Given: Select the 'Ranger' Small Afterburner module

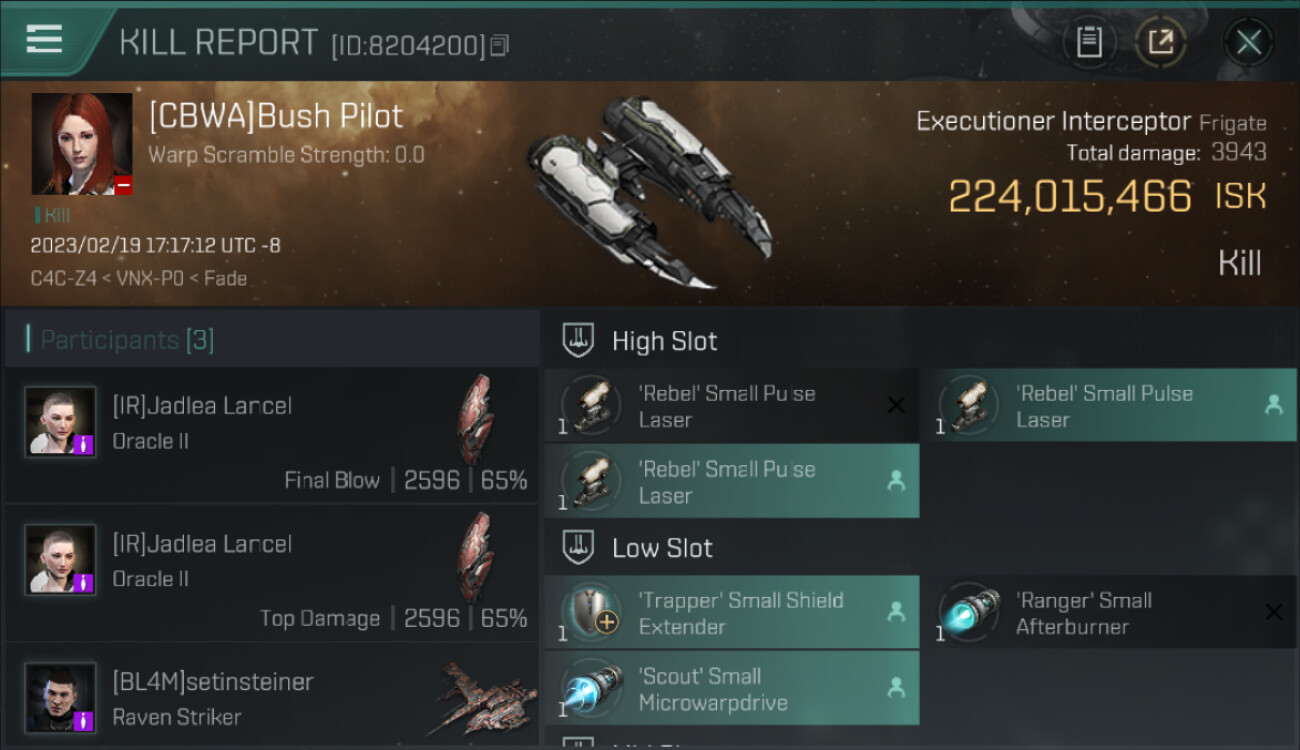Looking at the screenshot, I should pos(1110,613).
